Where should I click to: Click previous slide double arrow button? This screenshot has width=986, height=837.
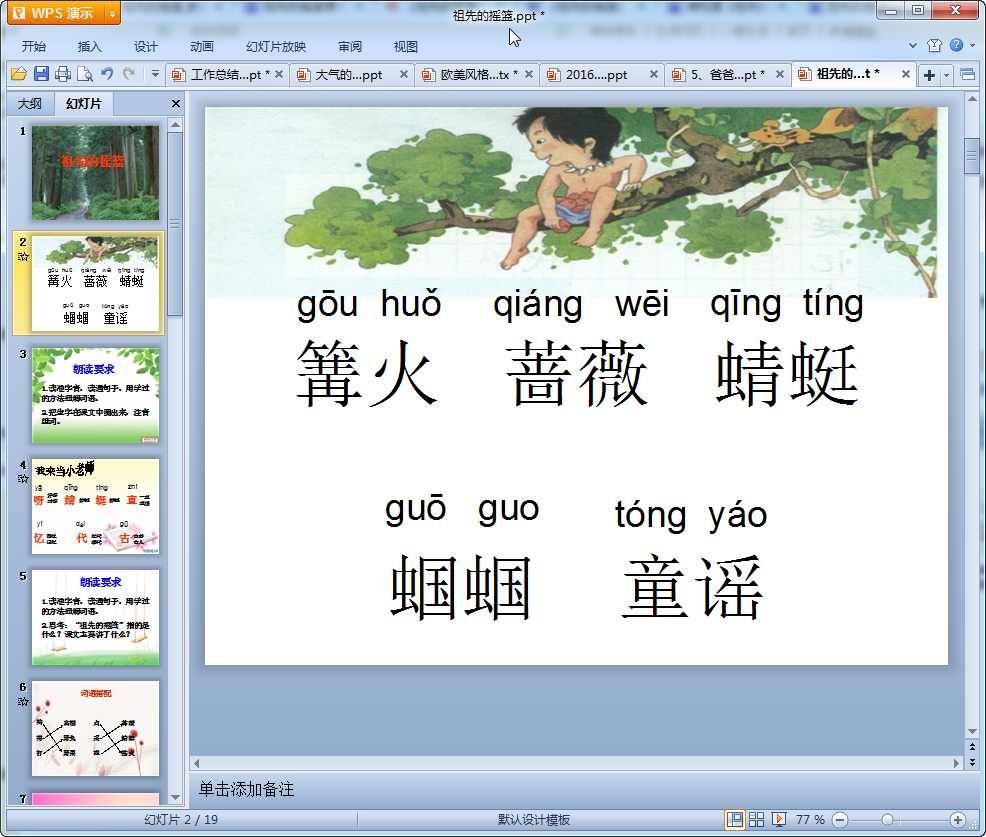[x=972, y=746]
